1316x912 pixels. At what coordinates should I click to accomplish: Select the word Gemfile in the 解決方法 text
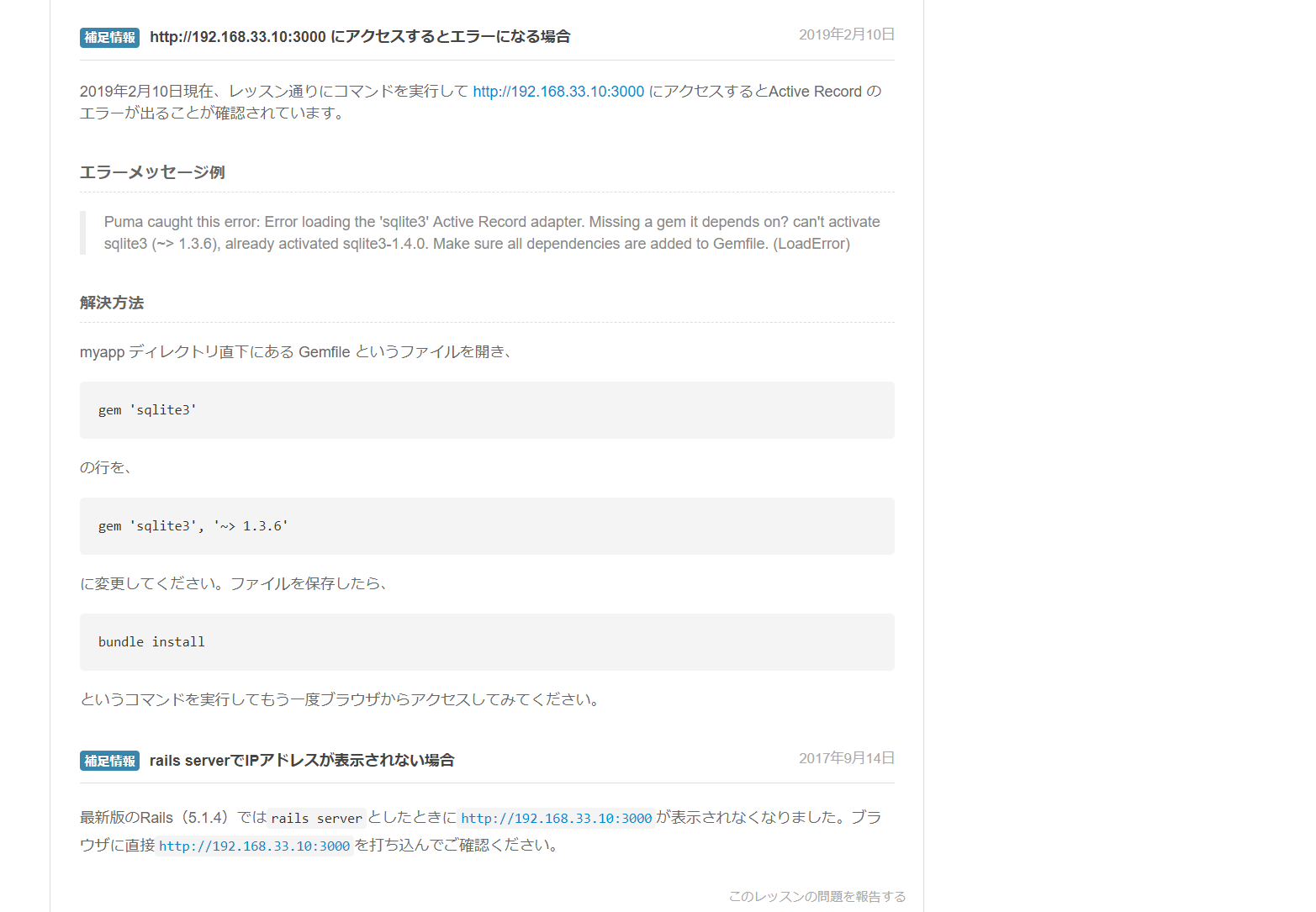(325, 351)
